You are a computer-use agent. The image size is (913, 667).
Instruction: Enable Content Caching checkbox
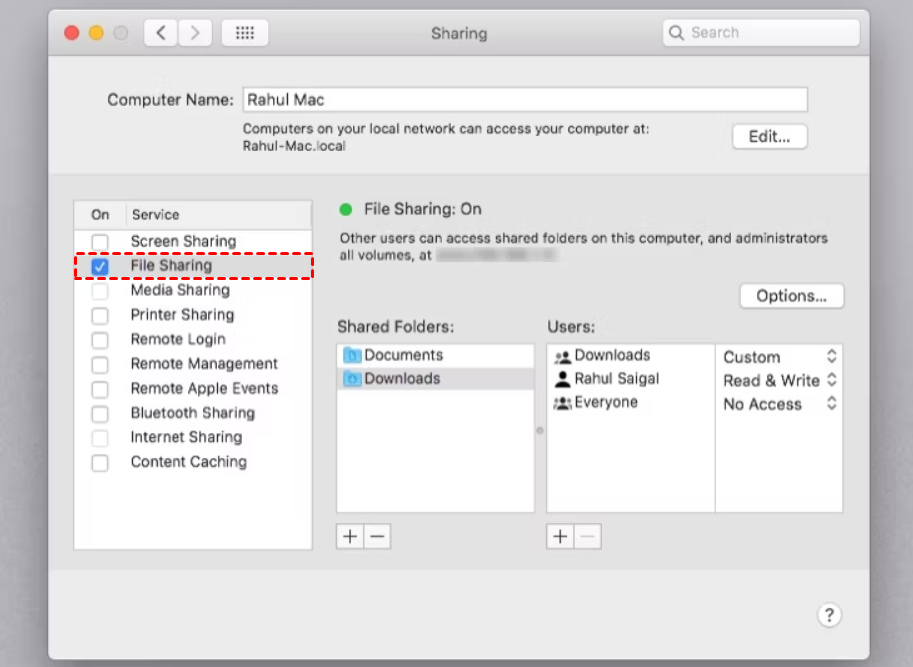point(100,463)
